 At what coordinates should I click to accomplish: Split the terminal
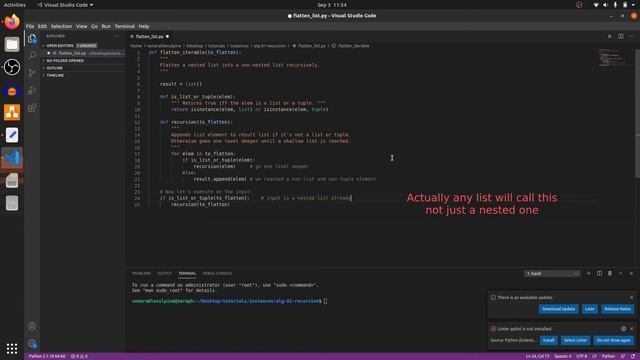599,273
